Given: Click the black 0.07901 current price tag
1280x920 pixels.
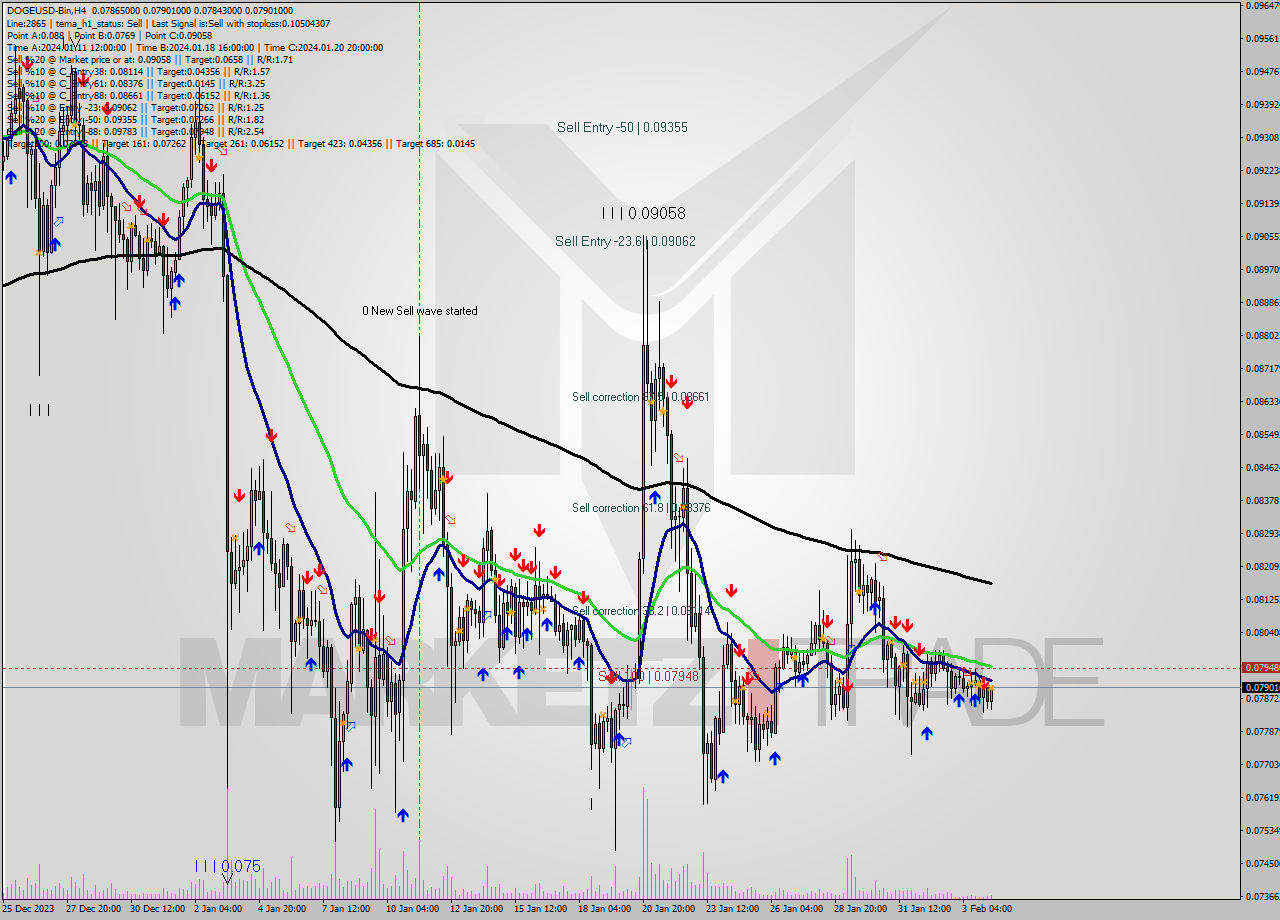Looking at the screenshot, I should pyautogui.click(x=1260, y=687).
